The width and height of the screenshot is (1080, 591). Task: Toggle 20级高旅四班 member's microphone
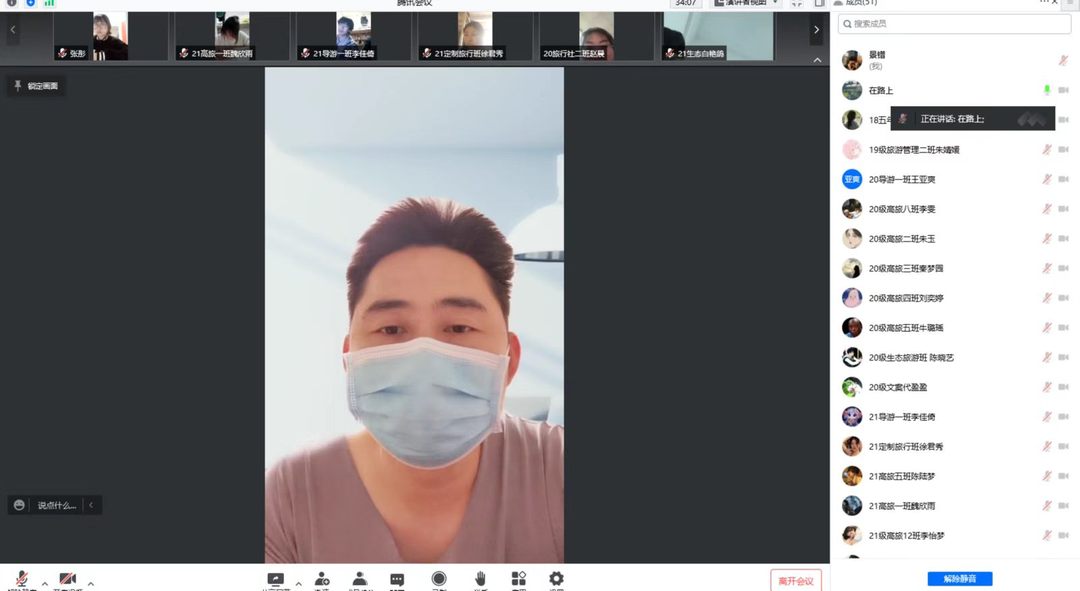(x=1047, y=298)
